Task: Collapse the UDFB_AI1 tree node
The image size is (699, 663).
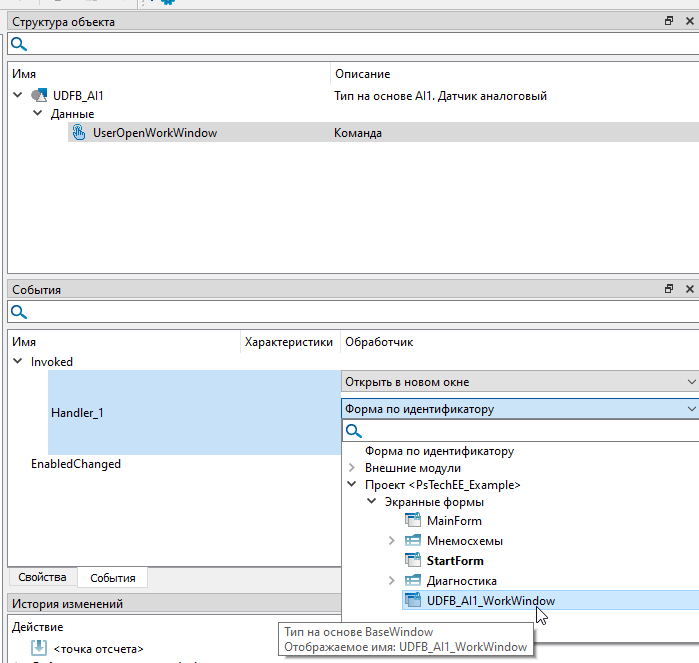Action: click(18, 96)
